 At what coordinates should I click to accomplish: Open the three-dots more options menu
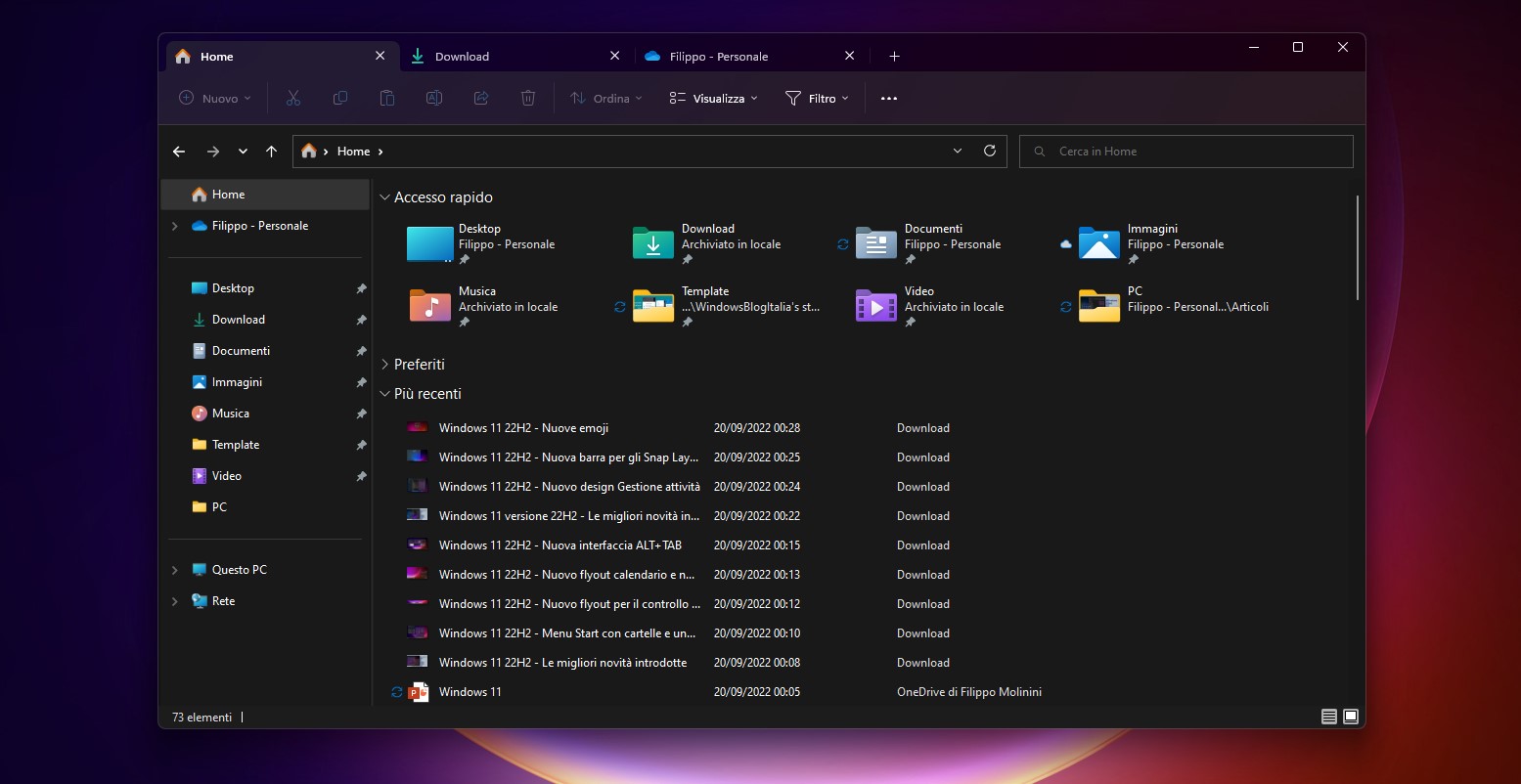pos(889,98)
